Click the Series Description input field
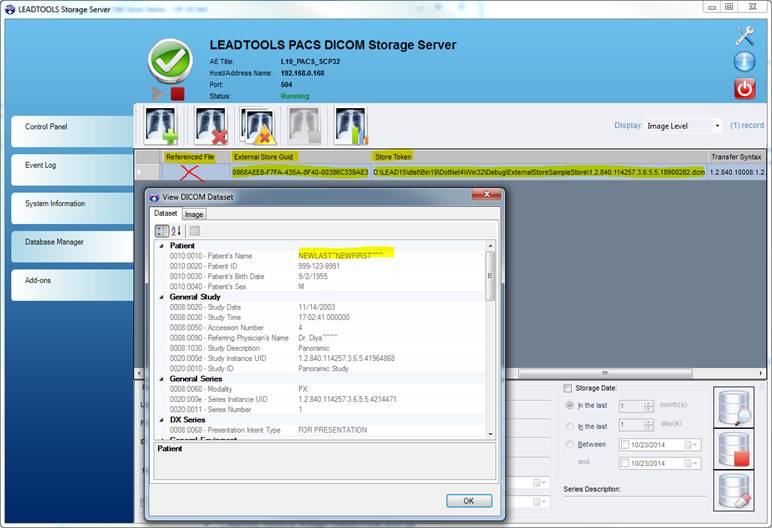 (635, 502)
